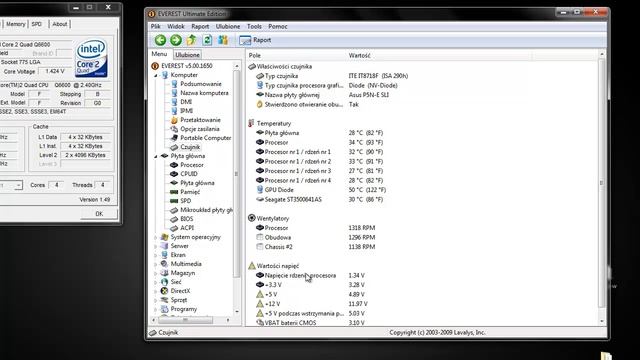Expand the Magazyn tree node
Image resolution: width=640 pixels, height=360 pixels.
156,273
